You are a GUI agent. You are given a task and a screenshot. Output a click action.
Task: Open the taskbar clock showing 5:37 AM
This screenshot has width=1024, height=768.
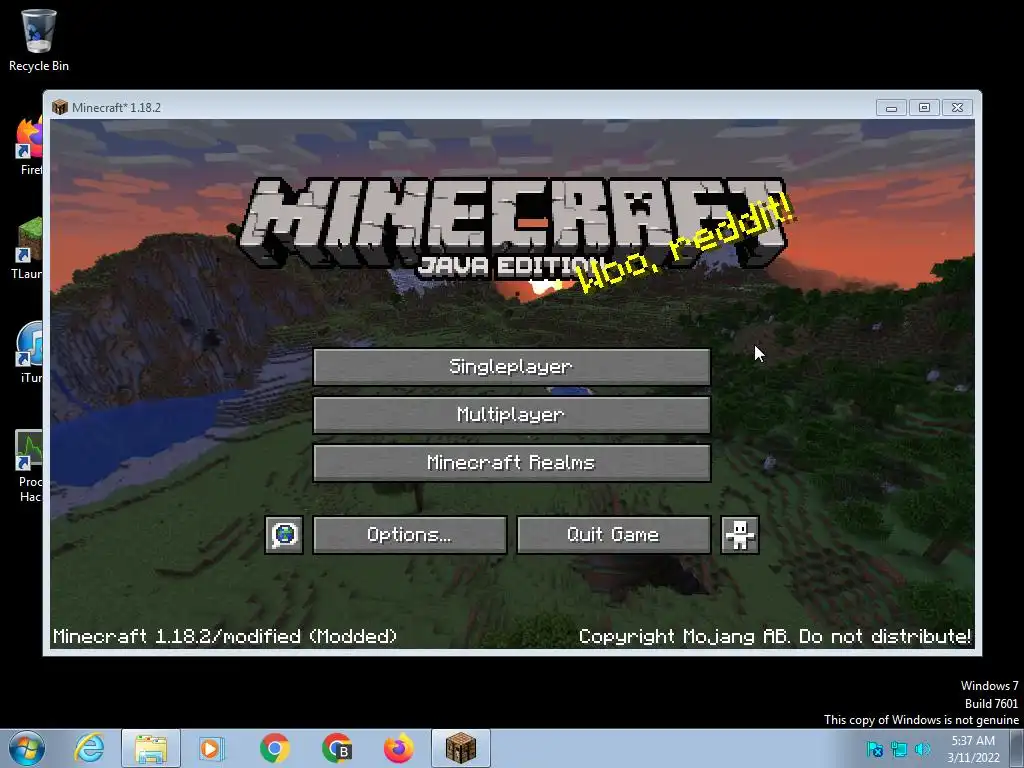[x=973, y=749]
